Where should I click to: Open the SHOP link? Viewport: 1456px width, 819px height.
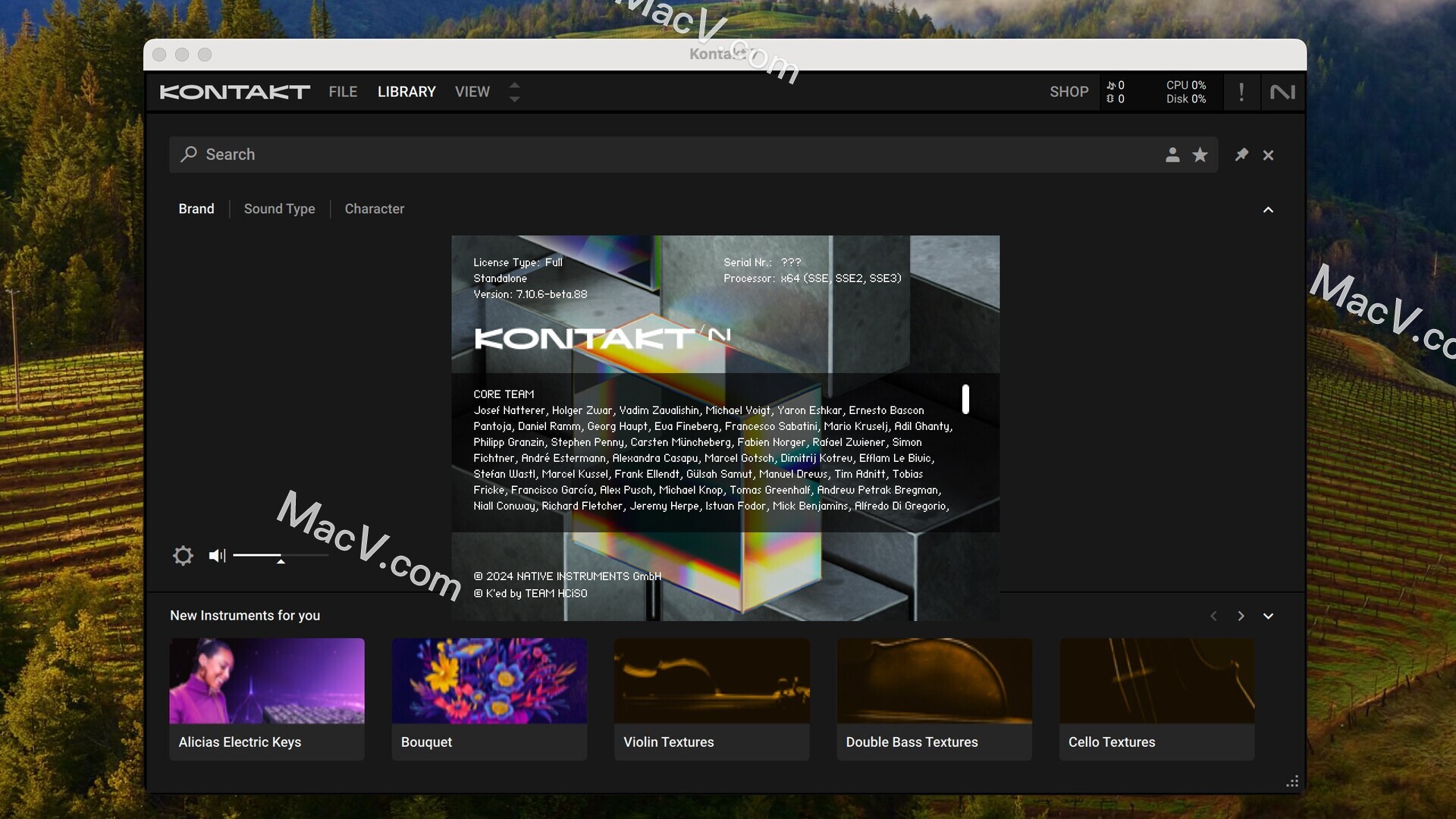coord(1068,92)
